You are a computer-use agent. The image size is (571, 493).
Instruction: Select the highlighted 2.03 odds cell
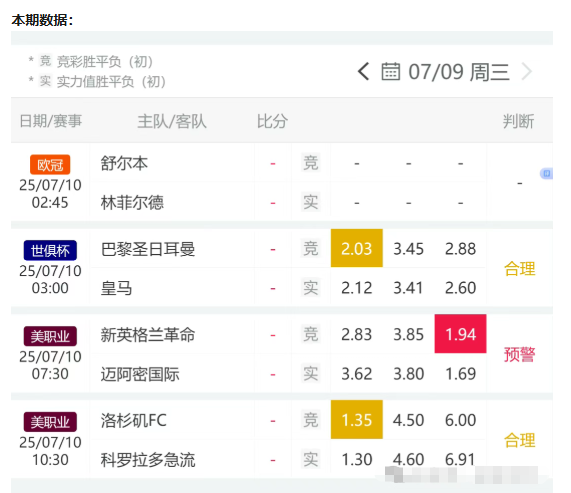click(357, 248)
